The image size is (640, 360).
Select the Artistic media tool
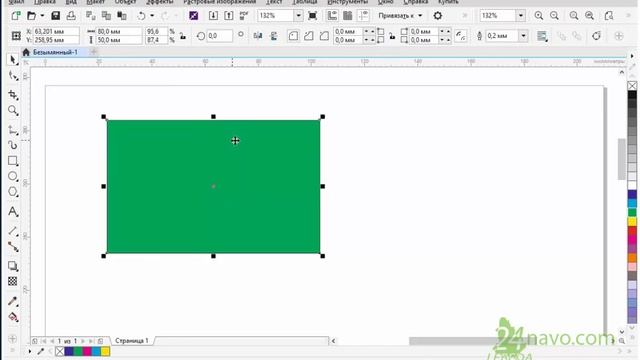tap(13, 145)
